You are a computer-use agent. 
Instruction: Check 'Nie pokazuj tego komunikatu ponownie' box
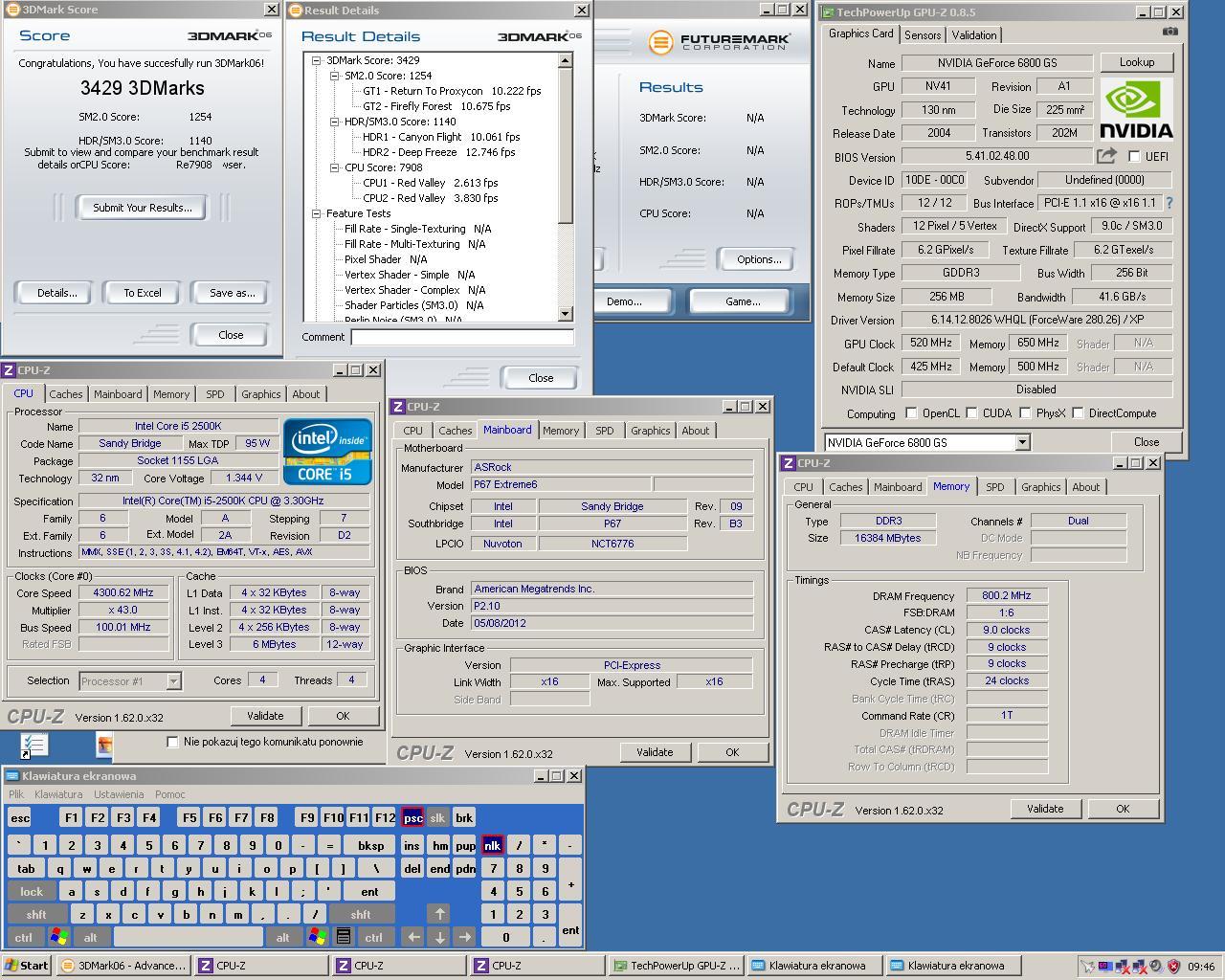[172, 742]
